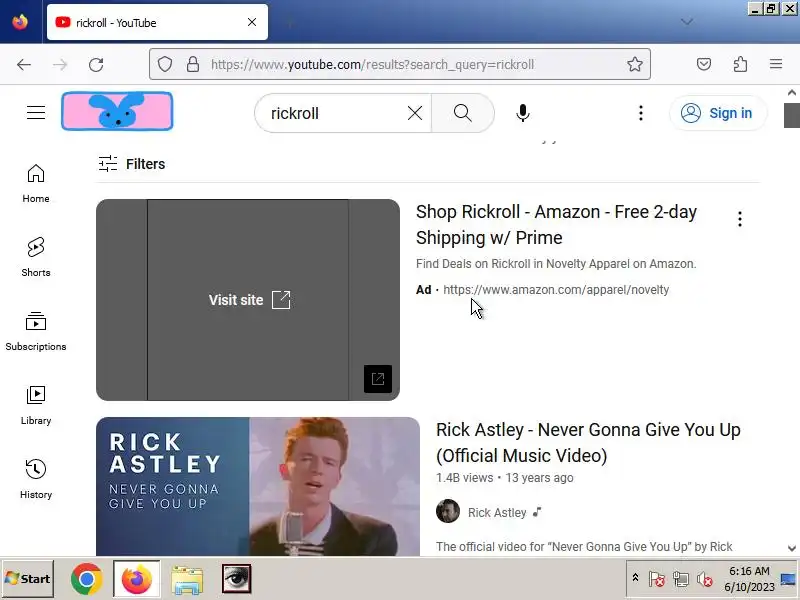Open Library in the sidebar
Viewport: 800px width, 600px height.
click(36, 406)
